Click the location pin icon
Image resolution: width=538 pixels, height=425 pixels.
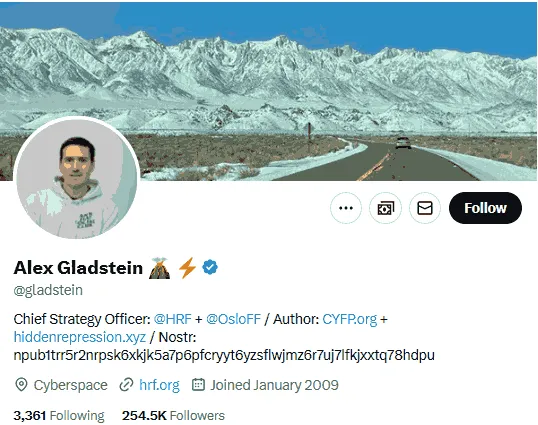[x=21, y=385]
